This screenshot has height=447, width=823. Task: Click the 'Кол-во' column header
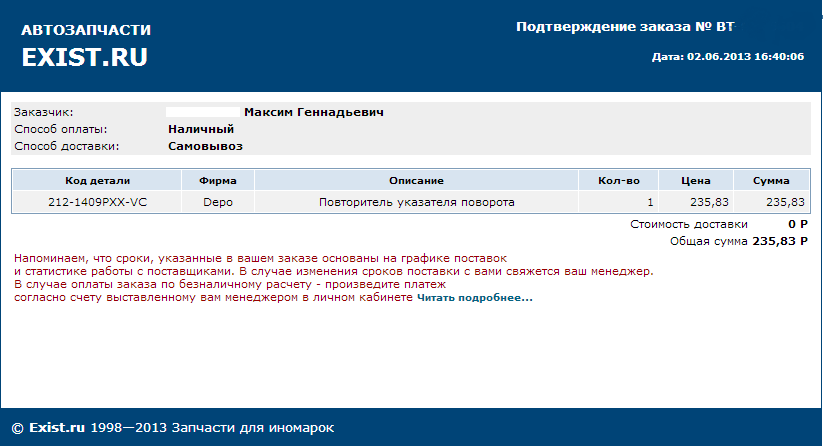618,181
